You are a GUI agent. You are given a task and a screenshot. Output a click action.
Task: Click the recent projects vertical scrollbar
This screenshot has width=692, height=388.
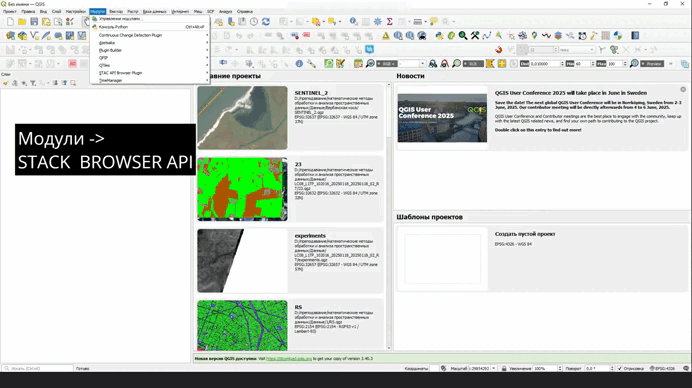389,216
